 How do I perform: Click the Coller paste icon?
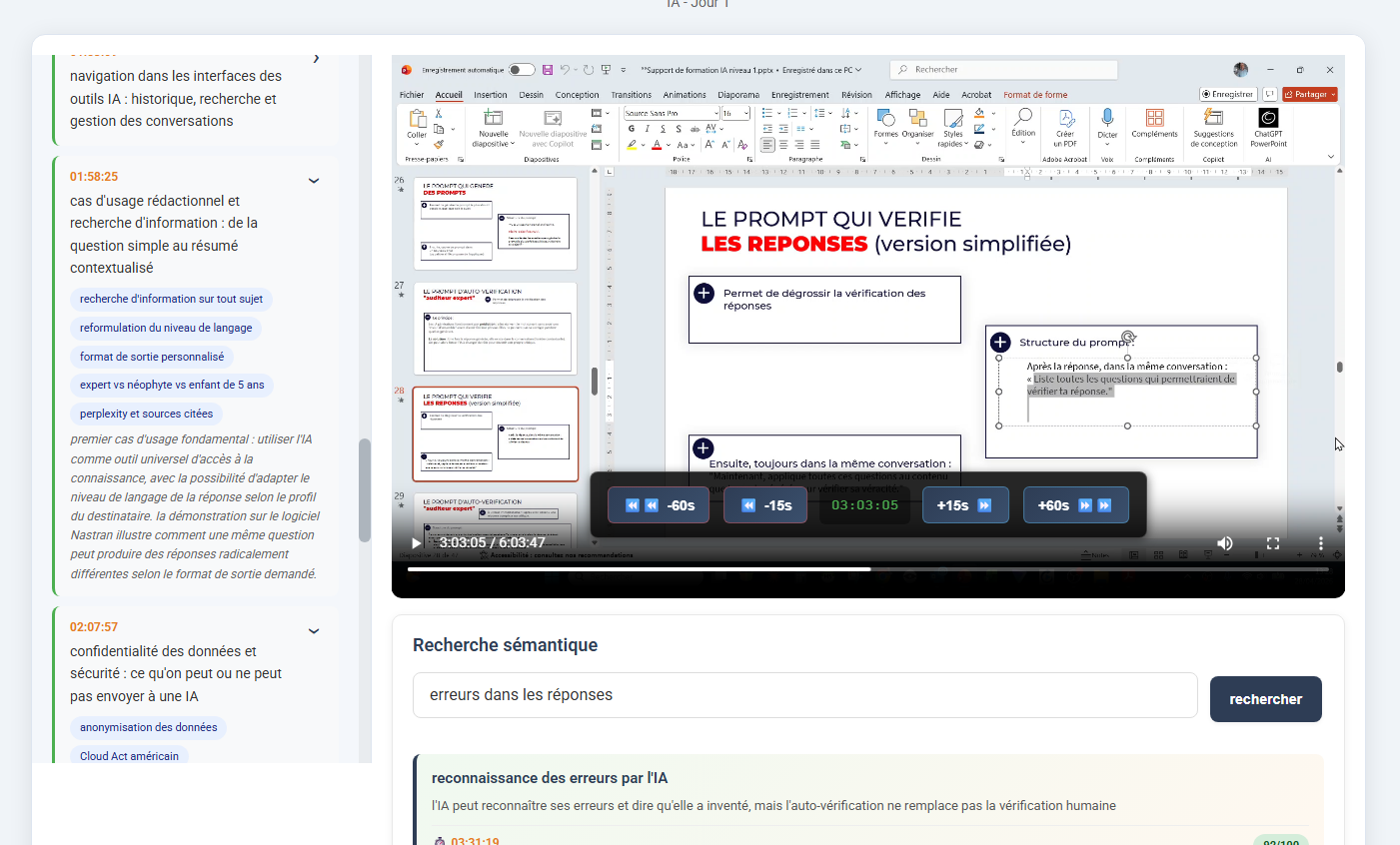click(x=417, y=119)
